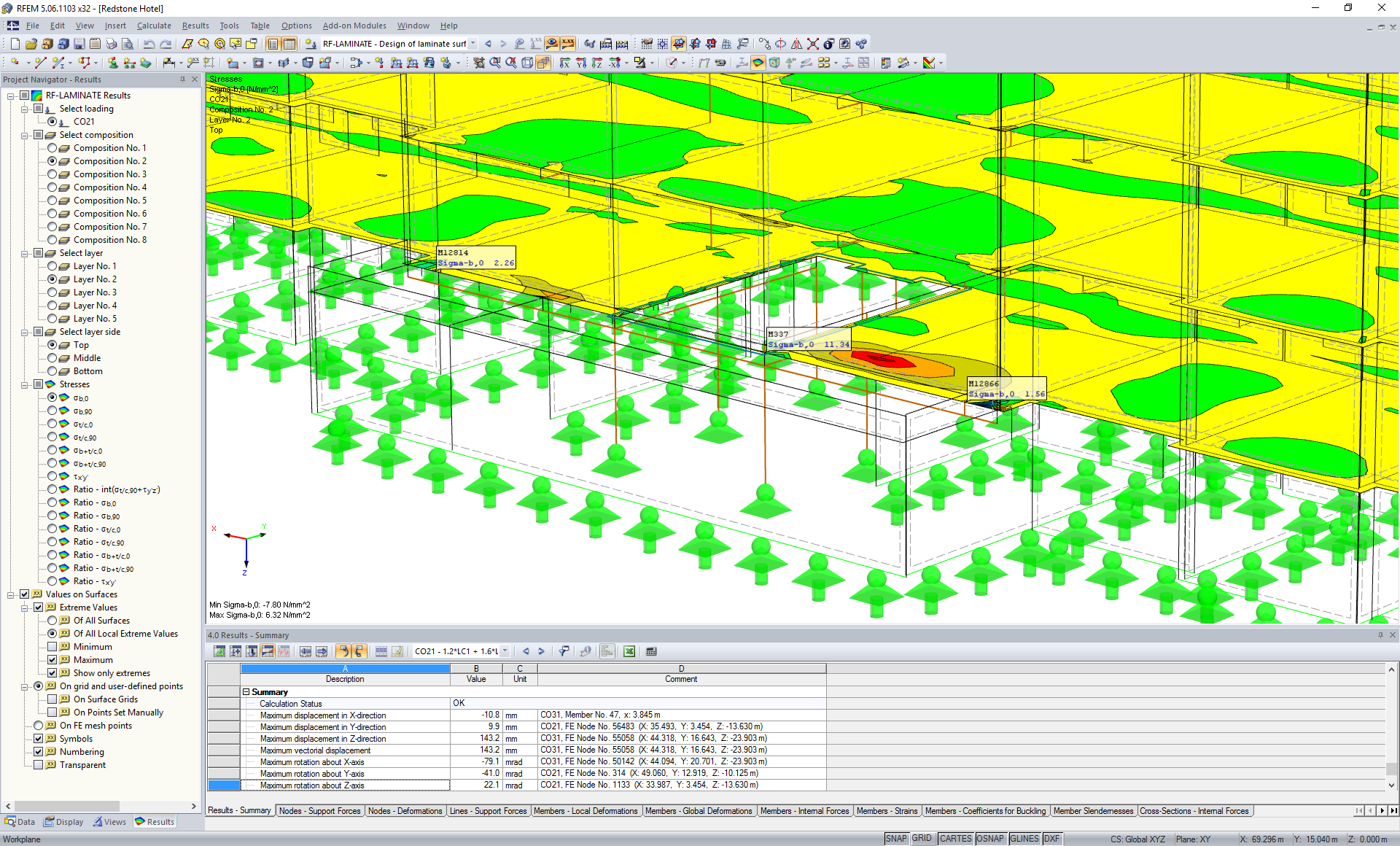Click view in X direction icon

tap(564, 63)
